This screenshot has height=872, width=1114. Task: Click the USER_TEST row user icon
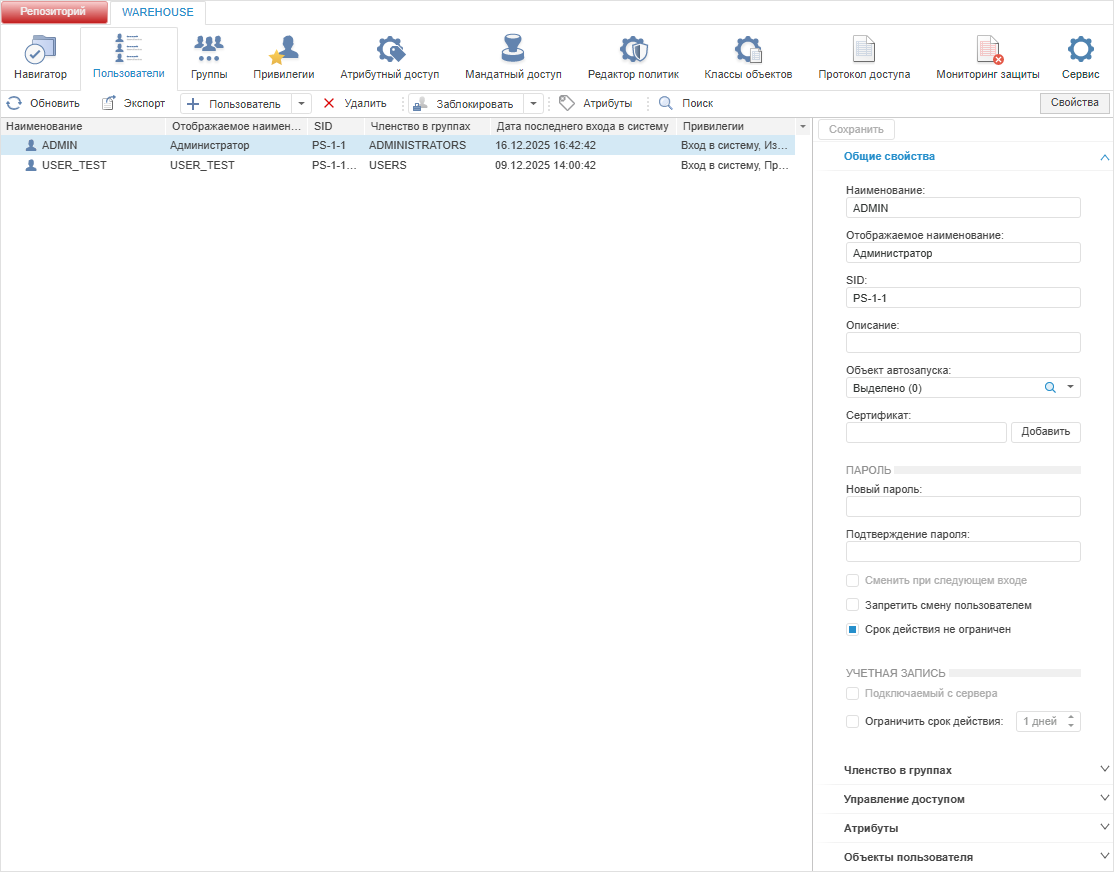pyautogui.click(x=31, y=165)
